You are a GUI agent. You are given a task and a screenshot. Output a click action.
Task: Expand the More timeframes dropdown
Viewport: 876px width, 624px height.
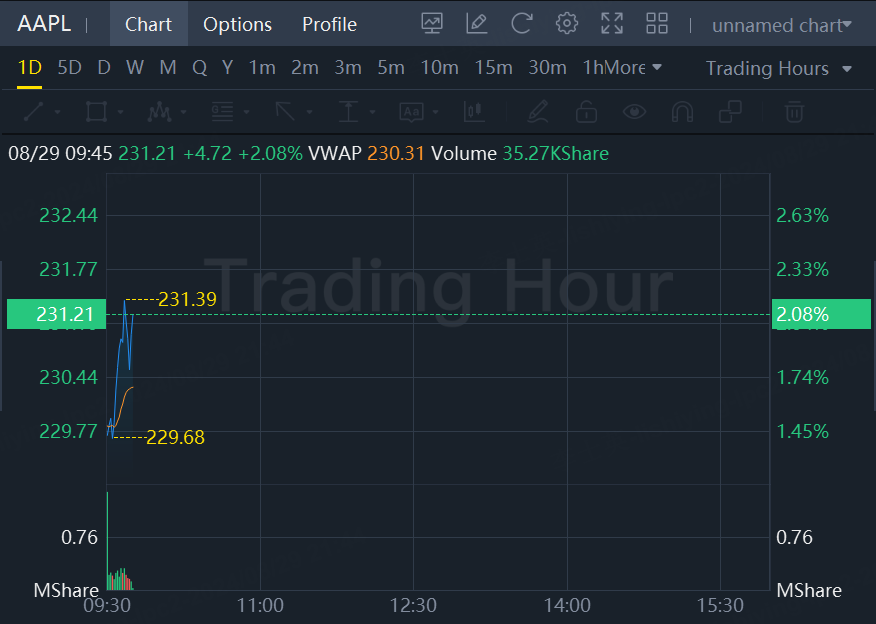pyautogui.click(x=634, y=68)
